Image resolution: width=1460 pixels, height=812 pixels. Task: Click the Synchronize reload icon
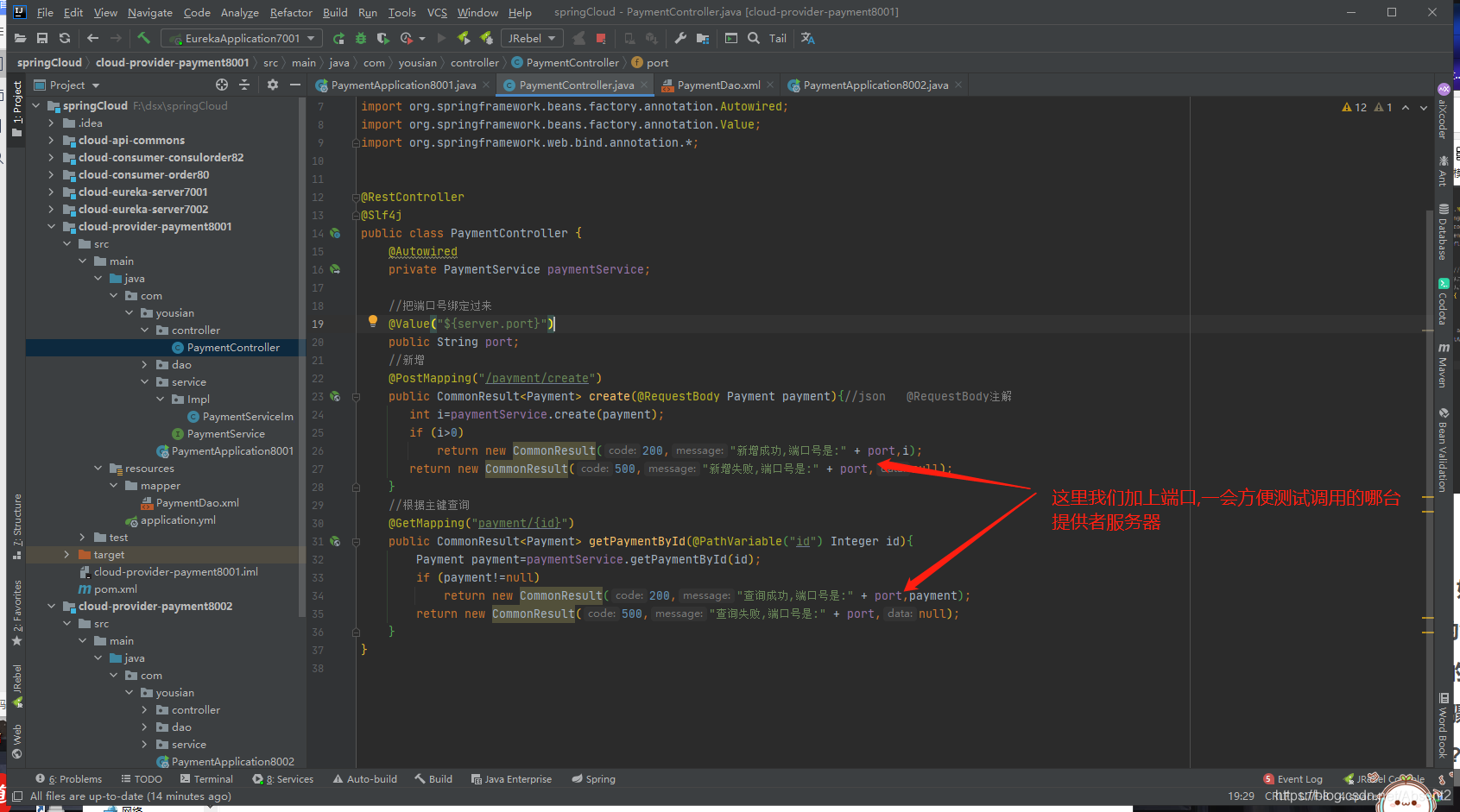pos(65,38)
